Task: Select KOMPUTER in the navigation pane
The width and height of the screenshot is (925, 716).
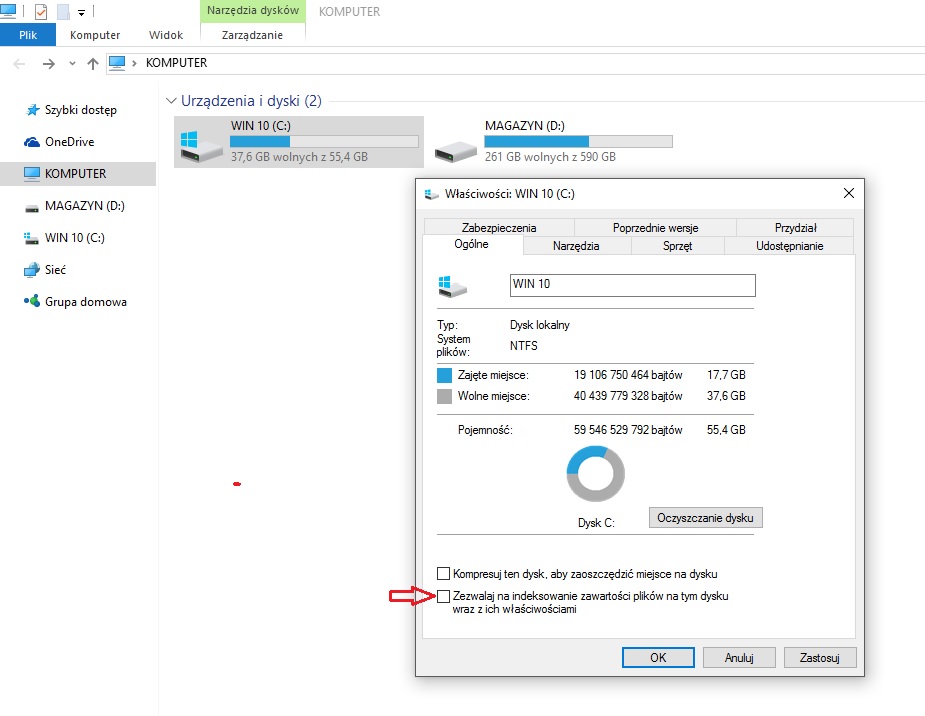Action: 78,173
